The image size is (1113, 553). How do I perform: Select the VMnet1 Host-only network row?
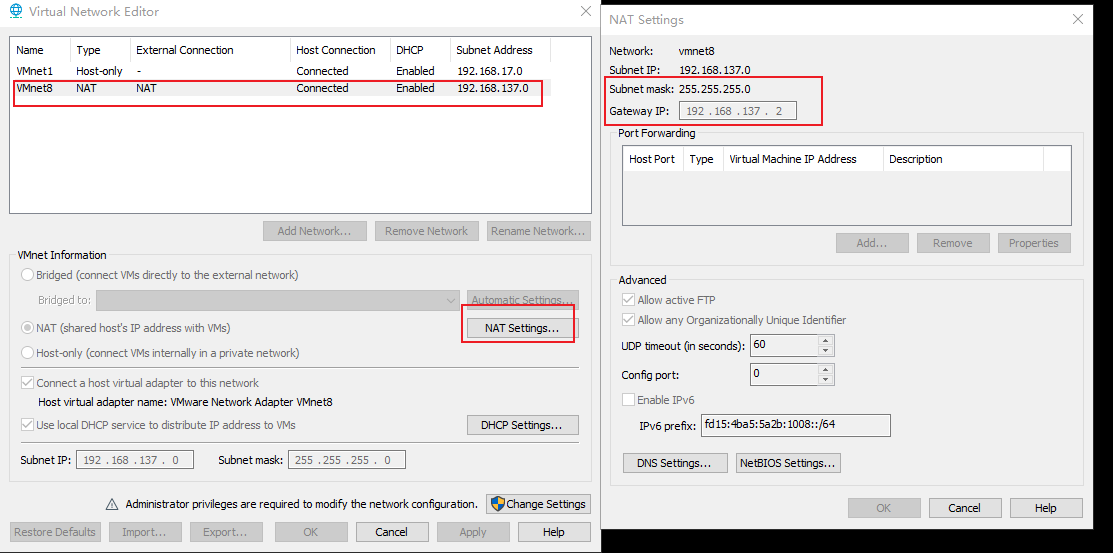coord(282,71)
